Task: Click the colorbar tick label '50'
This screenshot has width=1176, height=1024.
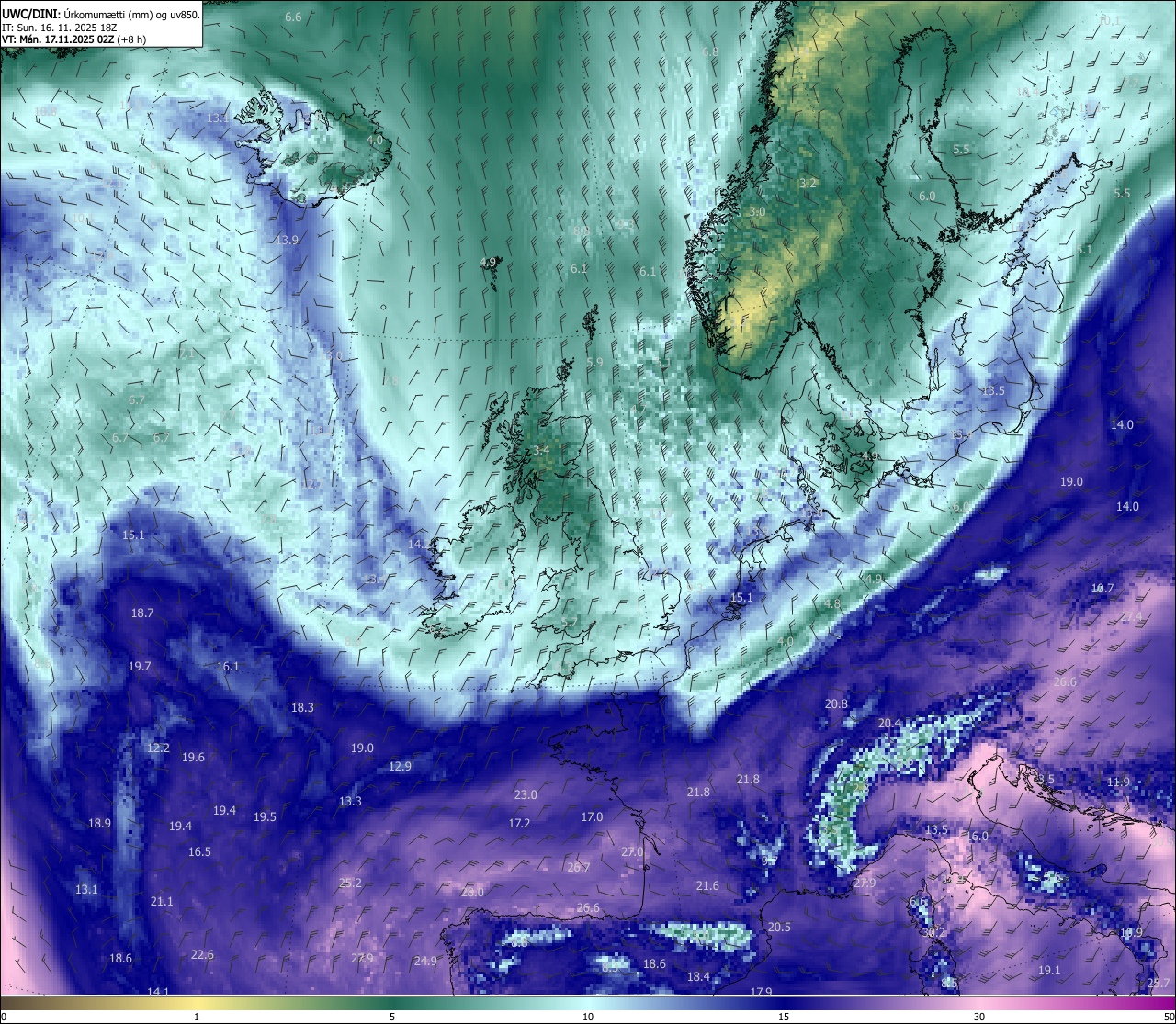Action: [x=1169, y=1017]
